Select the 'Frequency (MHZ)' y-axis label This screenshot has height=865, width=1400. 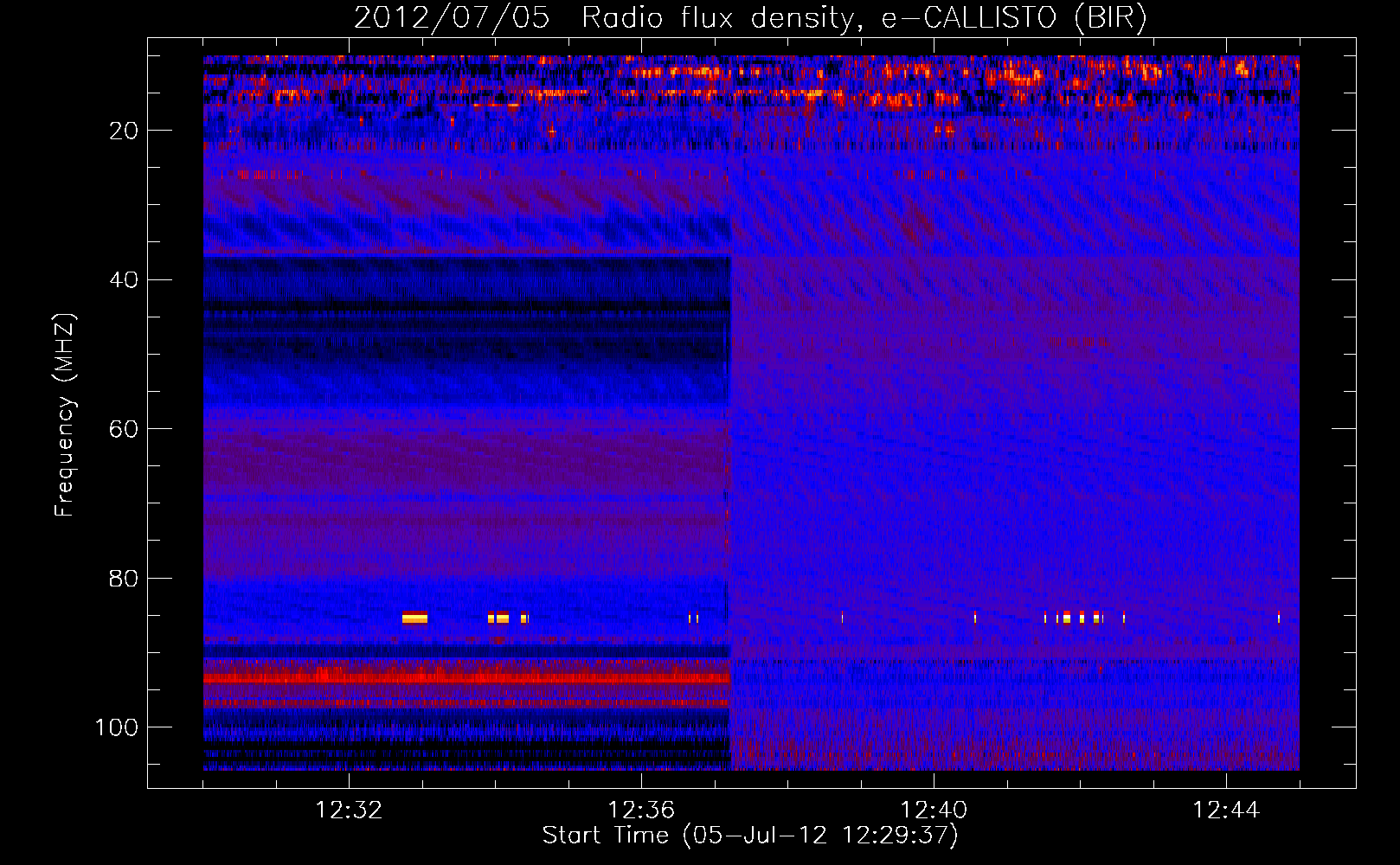pos(65,415)
